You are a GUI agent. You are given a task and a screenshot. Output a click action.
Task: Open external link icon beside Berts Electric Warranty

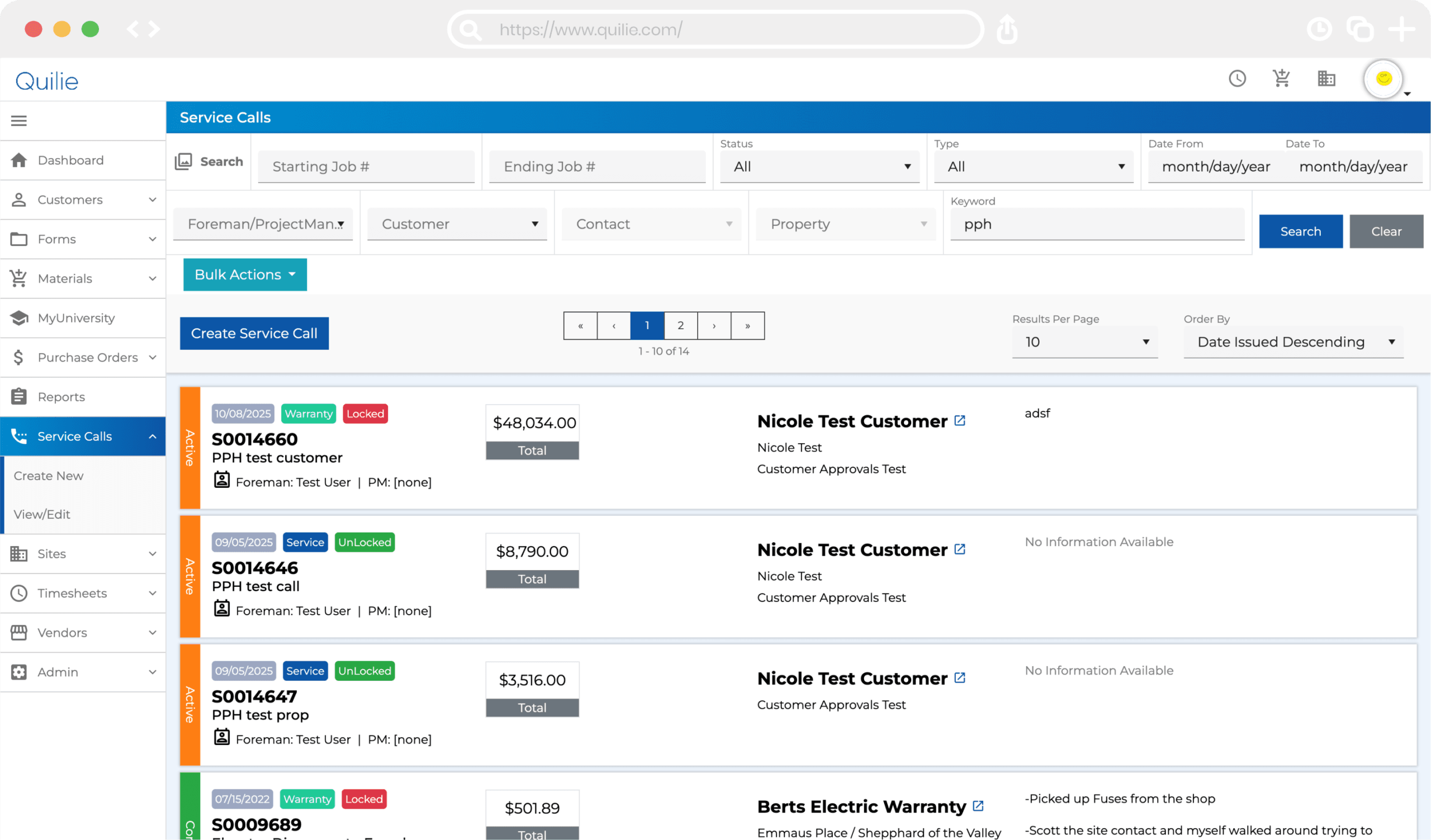coord(978,805)
